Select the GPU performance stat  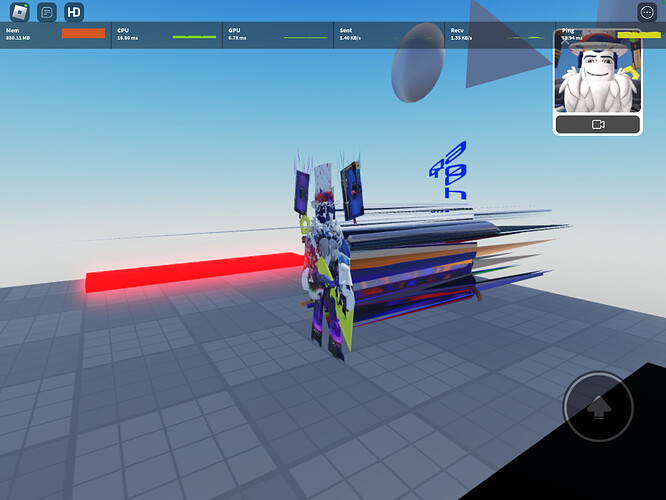click(x=278, y=34)
